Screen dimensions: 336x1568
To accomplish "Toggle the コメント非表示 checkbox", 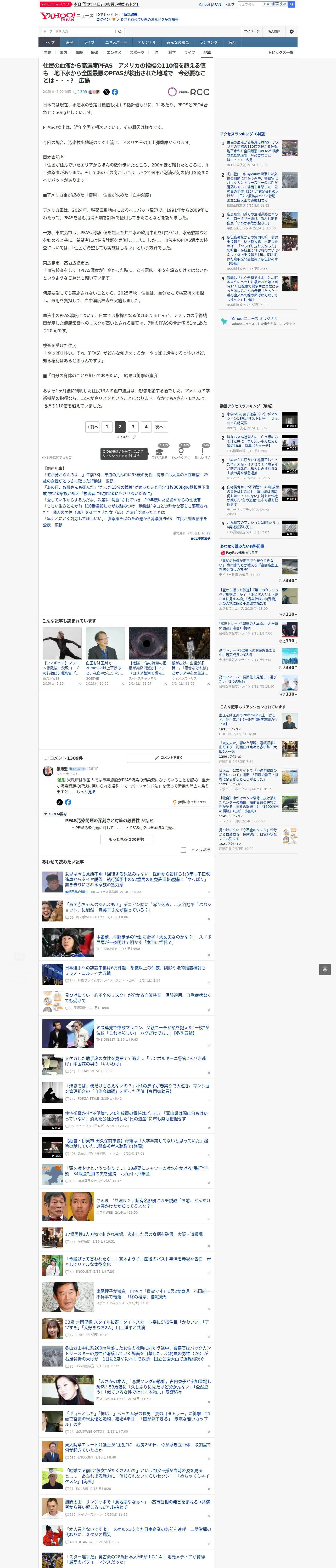I will pos(183,850).
